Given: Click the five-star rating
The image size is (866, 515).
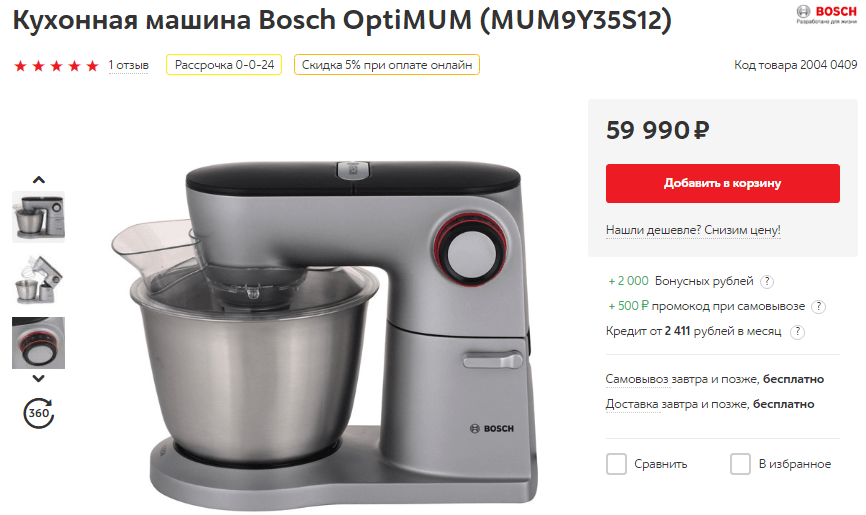Looking at the screenshot, I should pos(56,66).
